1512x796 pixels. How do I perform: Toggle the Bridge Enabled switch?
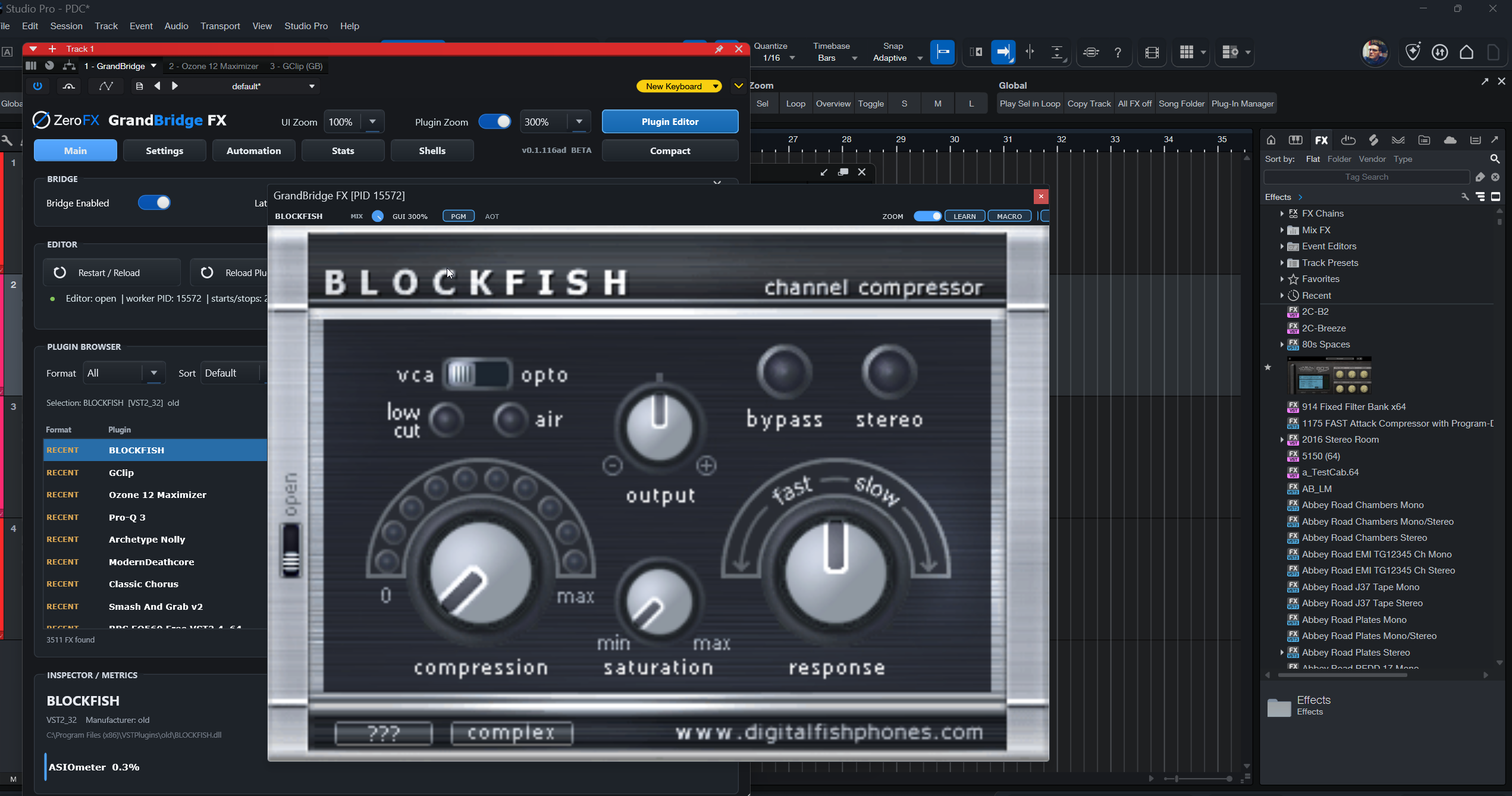point(154,203)
